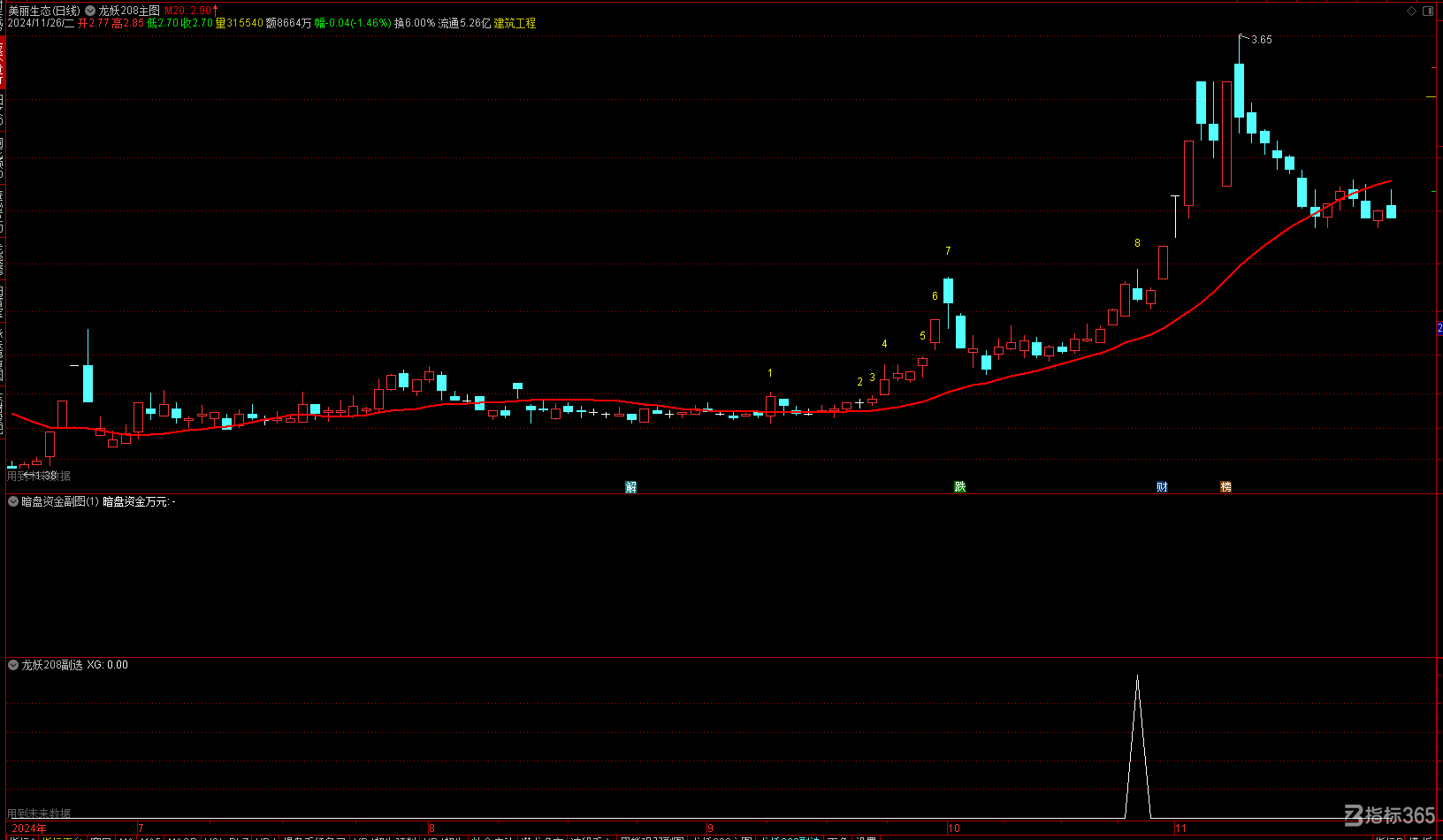Click the 幅-0.04(-1.46%) change value
The width and height of the screenshot is (1443, 840).
pos(353,23)
